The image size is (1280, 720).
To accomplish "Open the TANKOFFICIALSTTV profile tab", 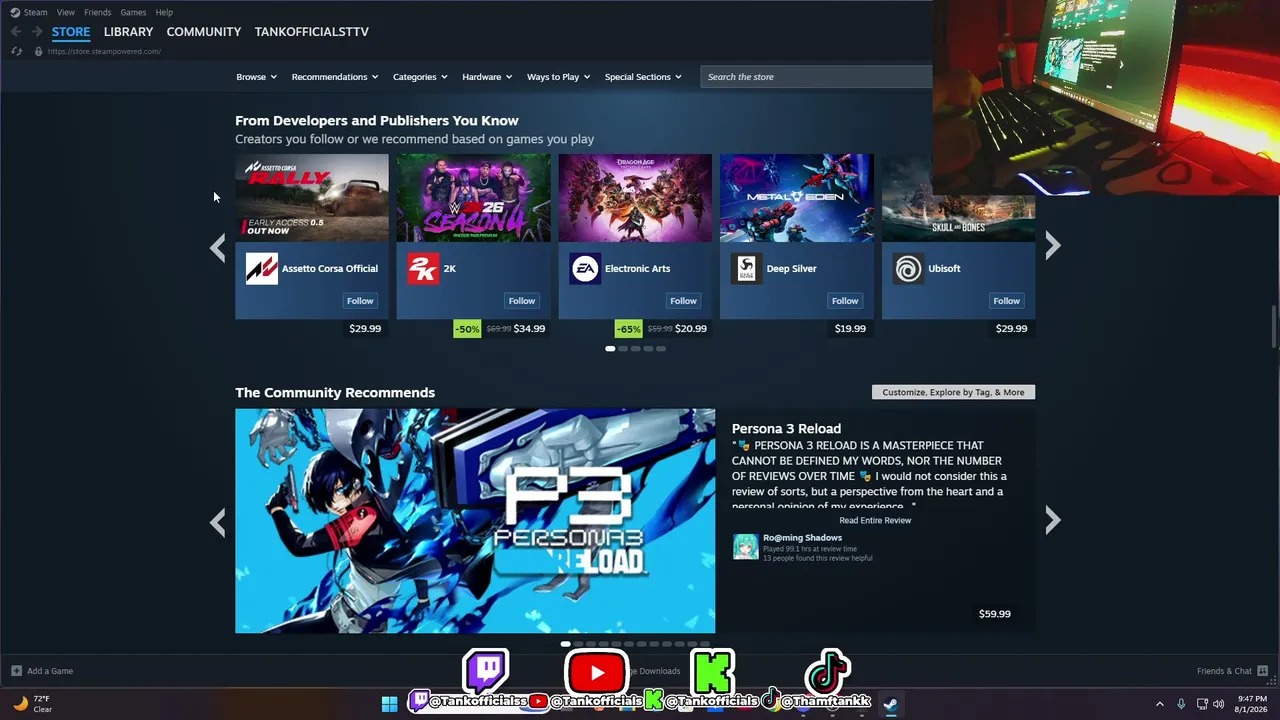I will (312, 32).
